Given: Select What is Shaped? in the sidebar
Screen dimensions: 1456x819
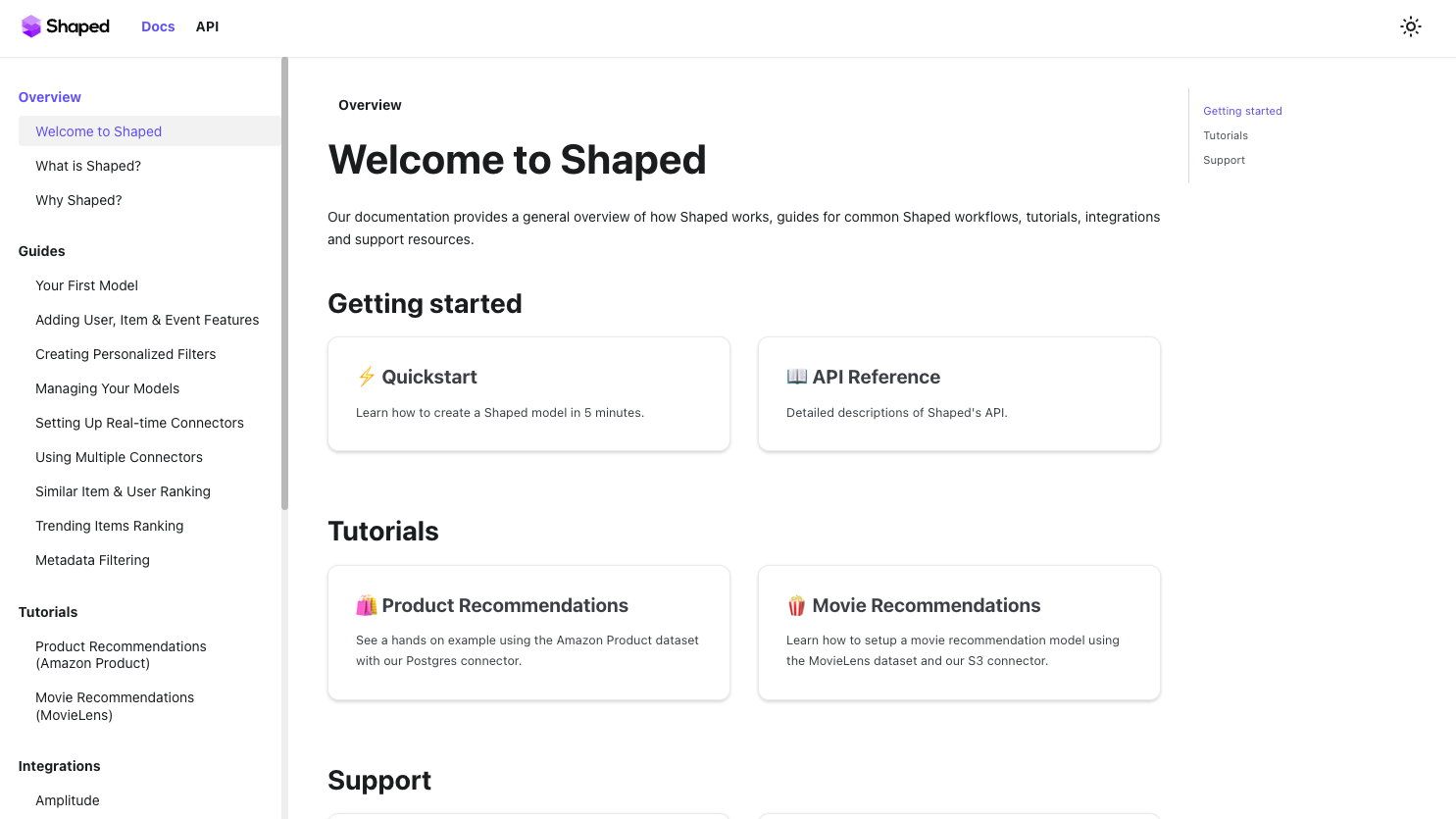Looking at the screenshot, I should tap(88, 166).
